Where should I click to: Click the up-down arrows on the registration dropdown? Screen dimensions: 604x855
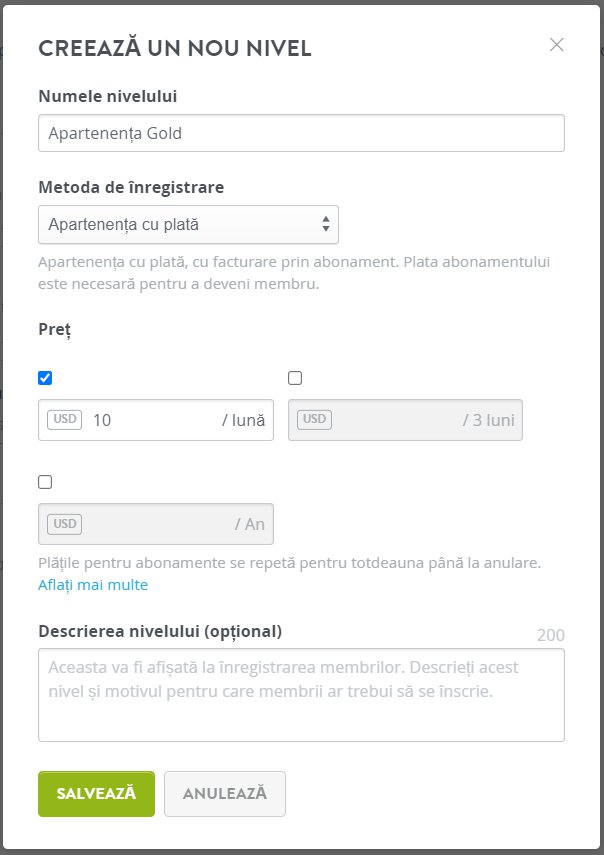(x=325, y=224)
